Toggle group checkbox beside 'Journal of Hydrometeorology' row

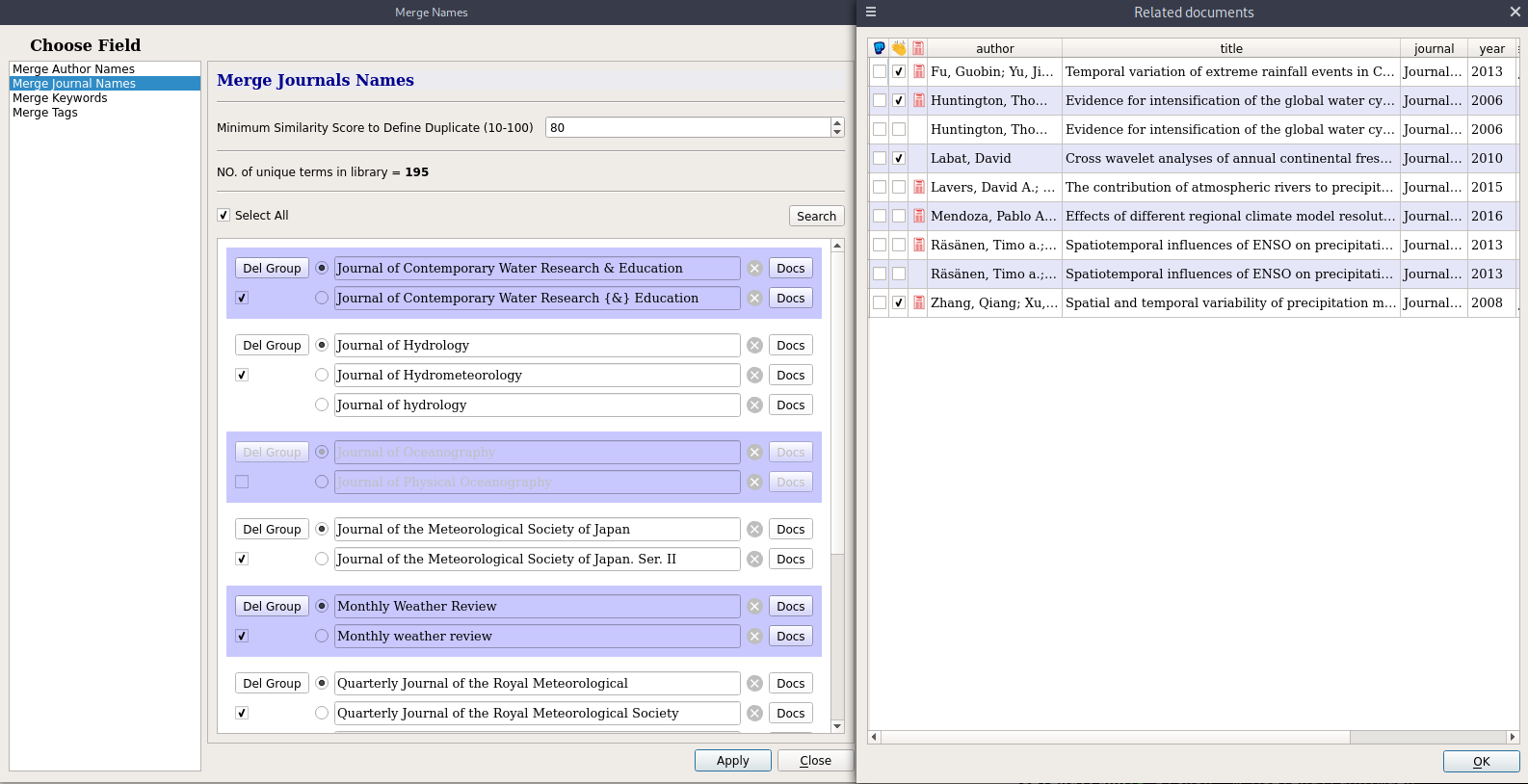(x=242, y=376)
